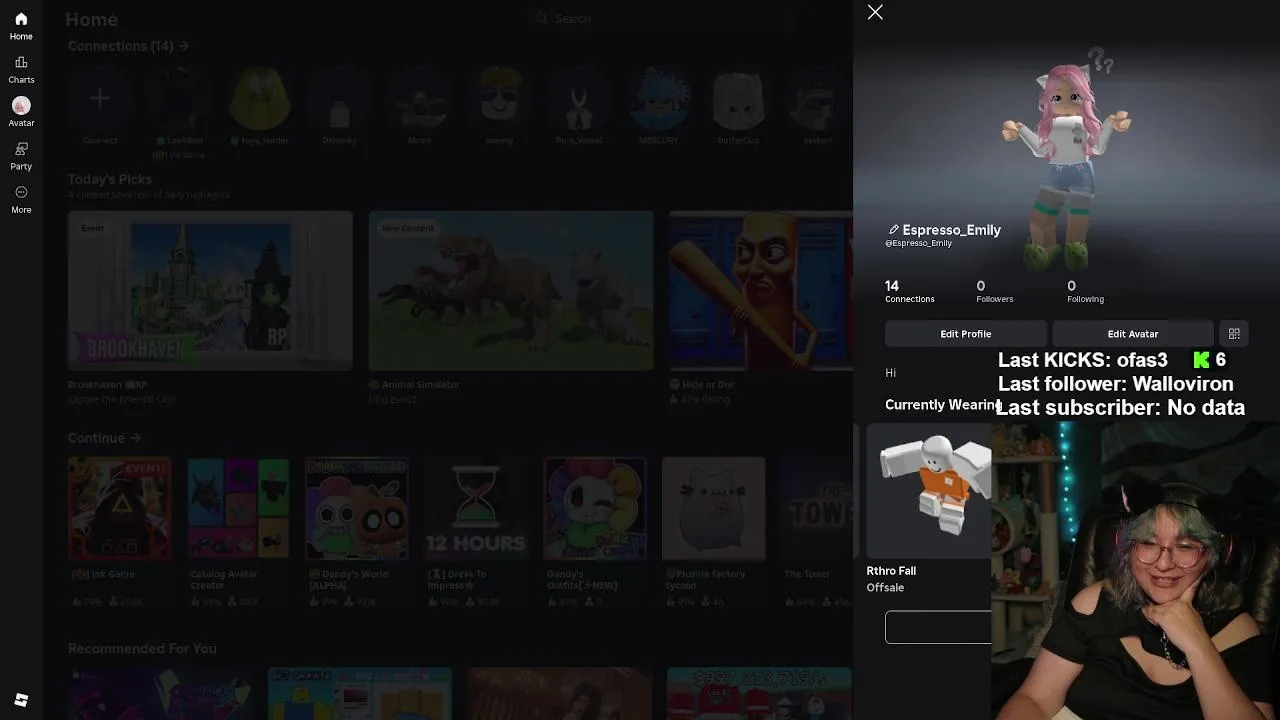Open the MERCURY connection avatar
This screenshot has height=720, width=1280.
pyautogui.click(x=659, y=98)
